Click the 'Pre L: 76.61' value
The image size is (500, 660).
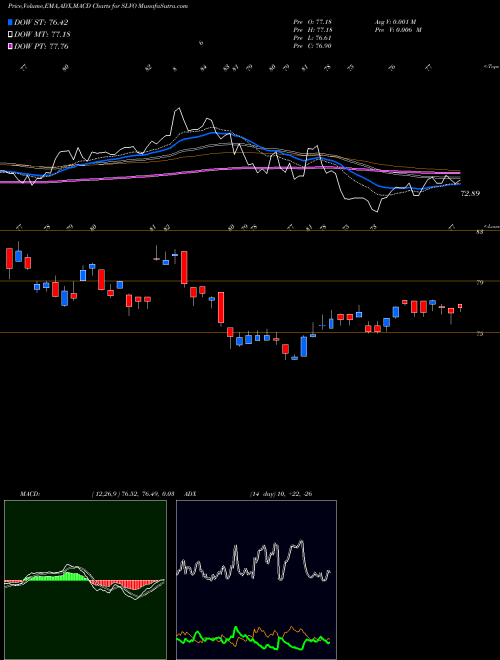coord(312,38)
